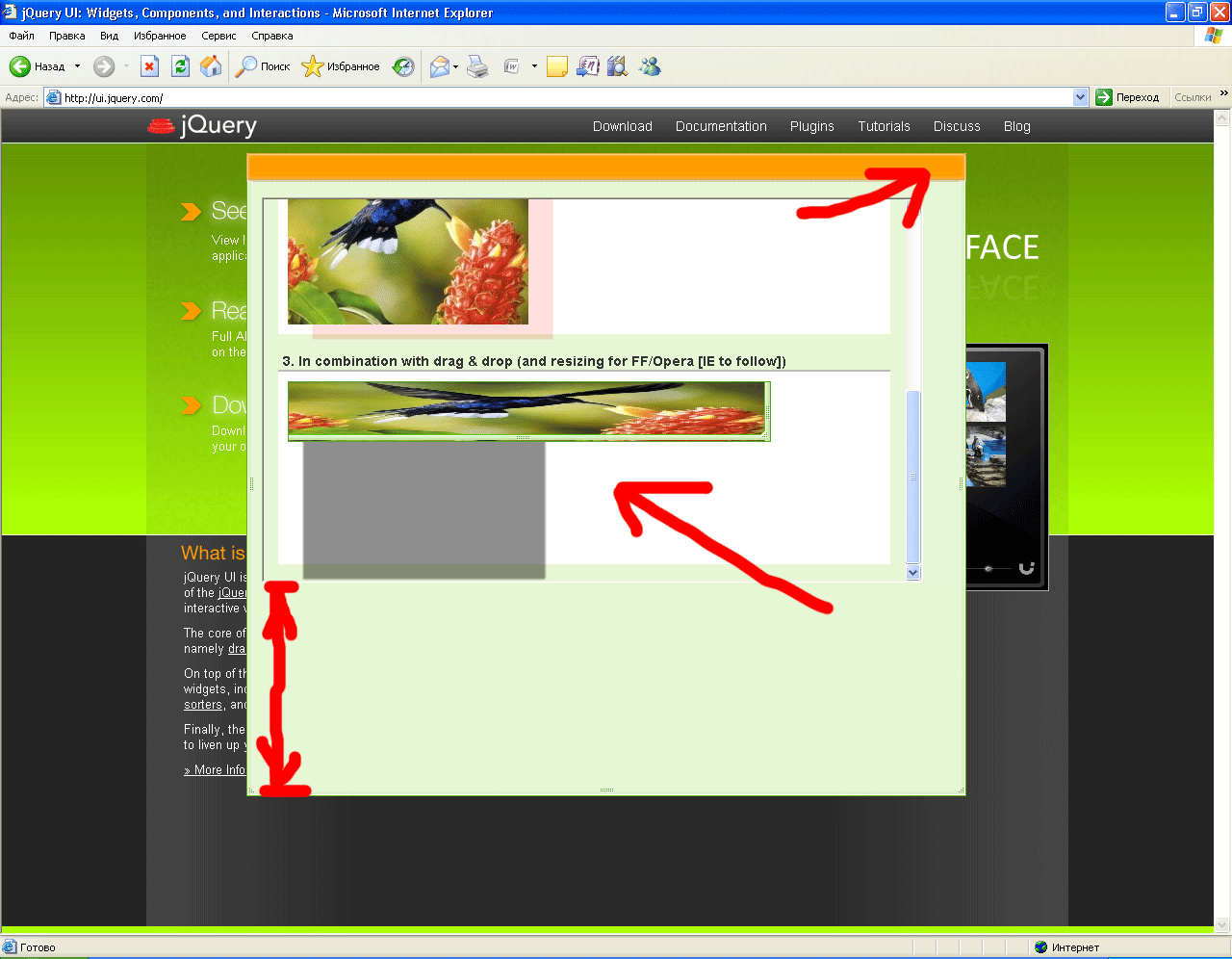Viewport: 1232px width, 959px height.
Task: Open the Избранное menu in menu bar
Action: 160,36
